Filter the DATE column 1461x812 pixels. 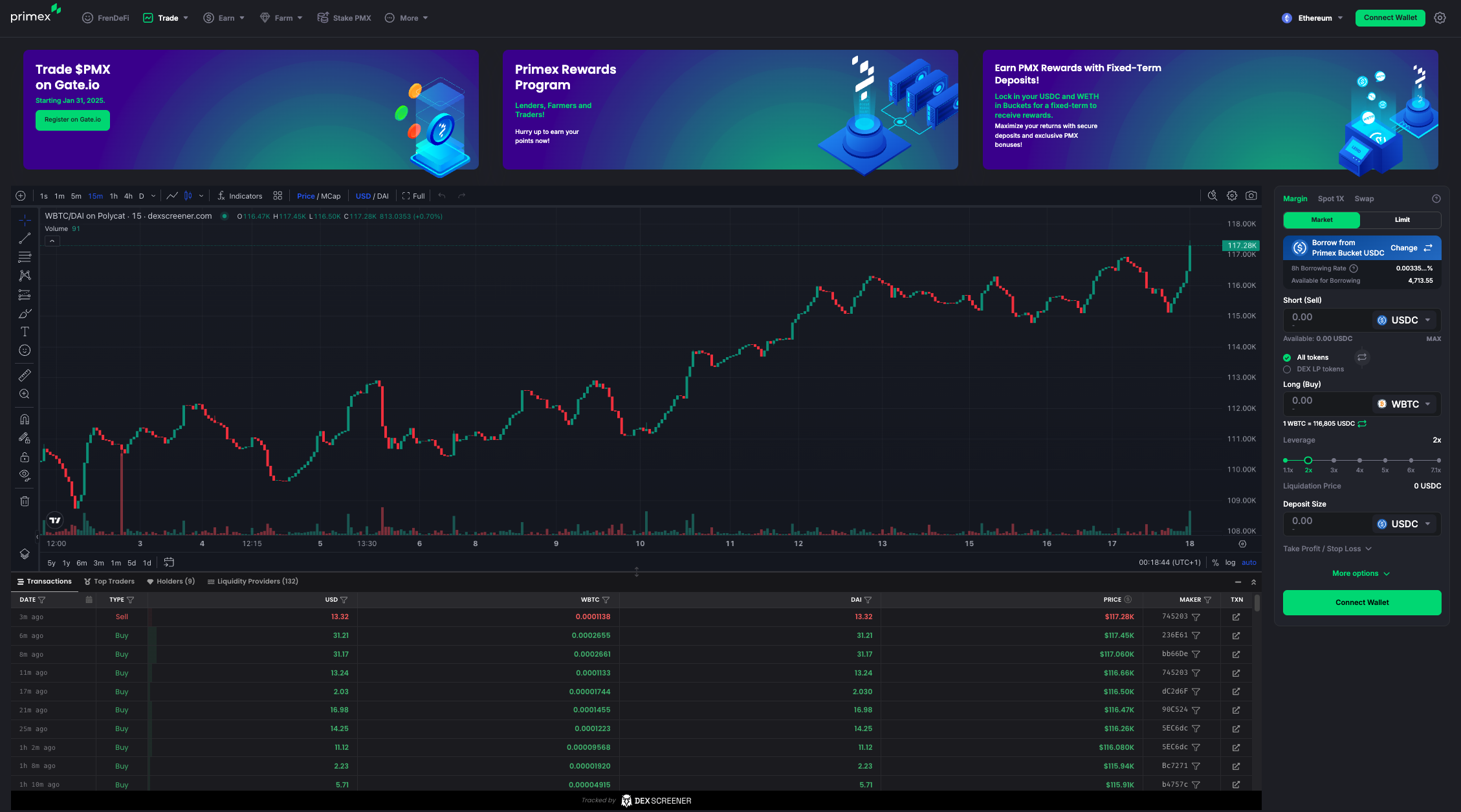[x=42, y=600]
